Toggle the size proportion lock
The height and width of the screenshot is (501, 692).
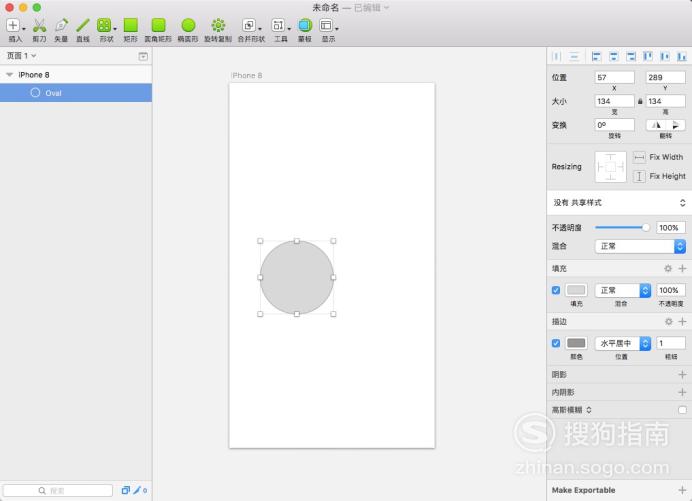click(640, 102)
